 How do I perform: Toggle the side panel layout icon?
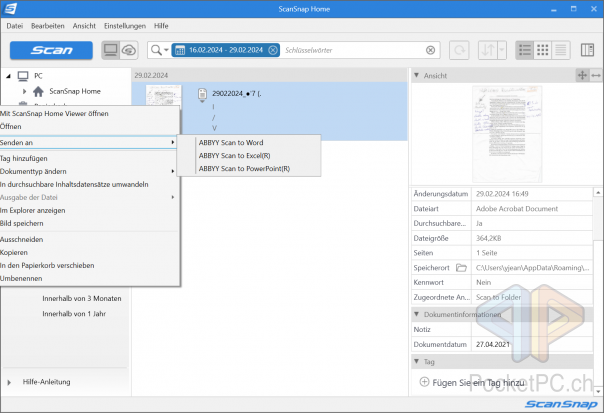point(587,50)
